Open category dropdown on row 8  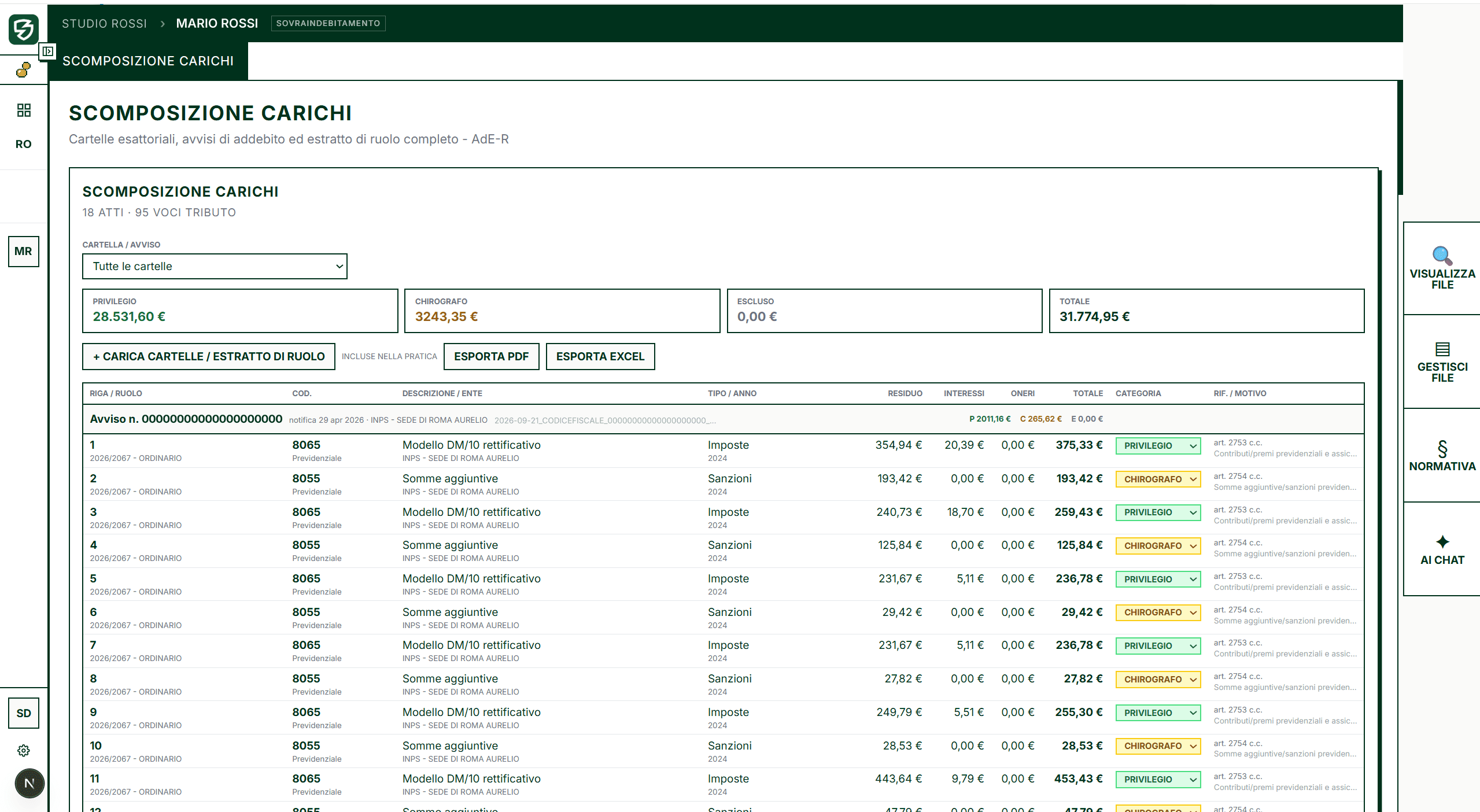pyautogui.click(x=1158, y=680)
